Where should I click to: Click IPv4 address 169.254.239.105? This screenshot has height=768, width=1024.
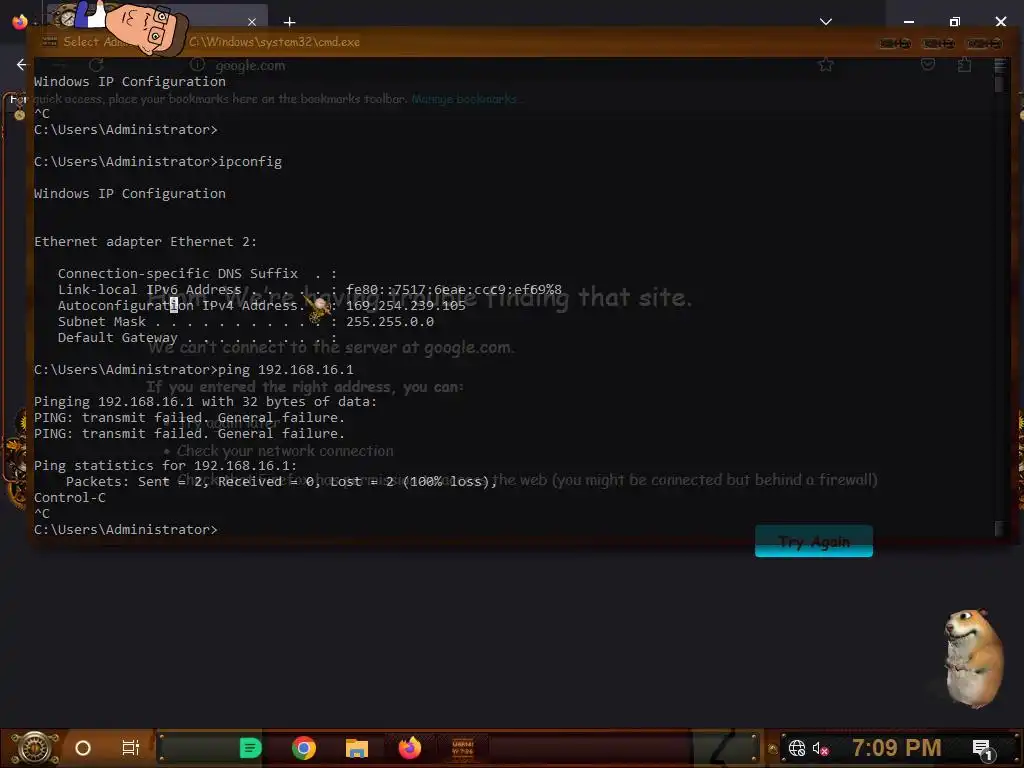point(406,305)
